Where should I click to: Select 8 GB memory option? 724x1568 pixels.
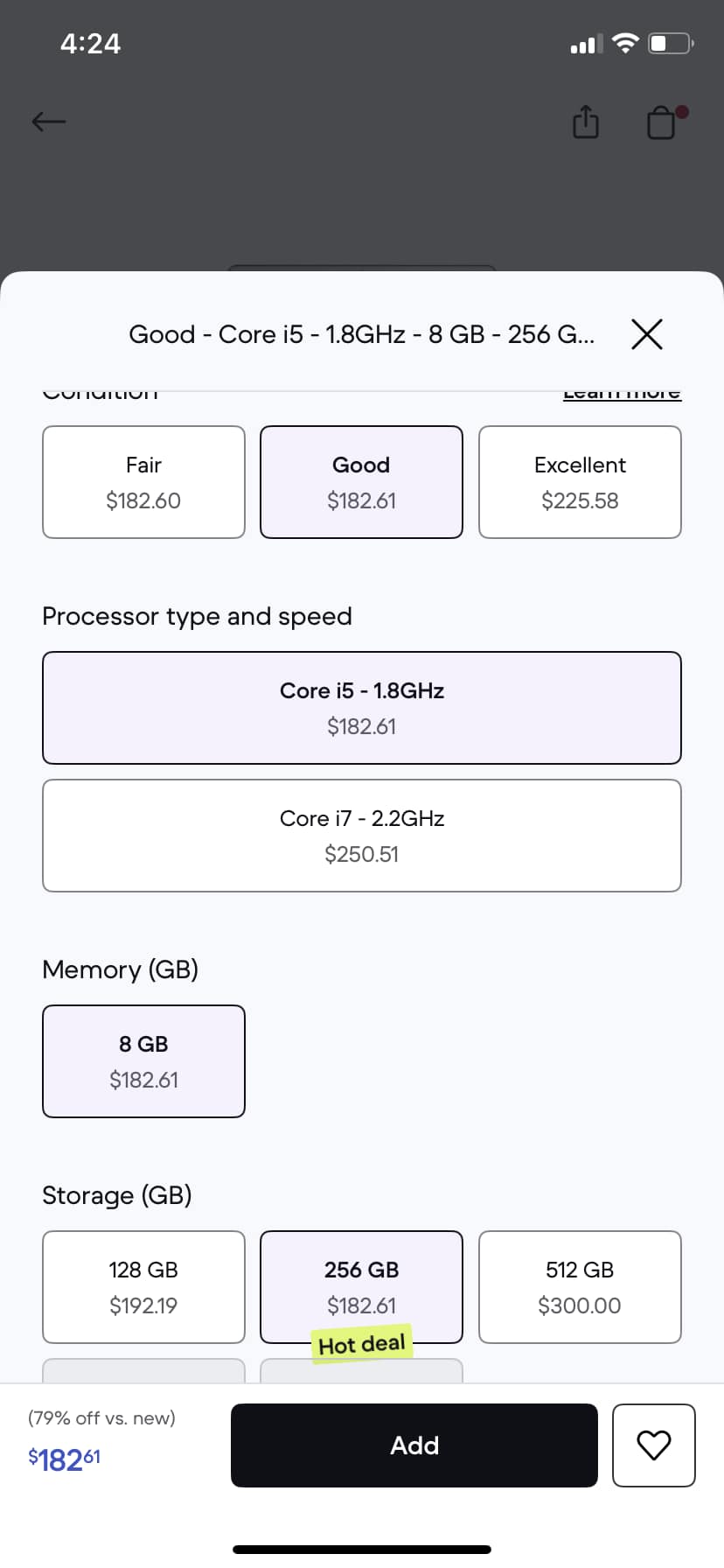(143, 1061)
